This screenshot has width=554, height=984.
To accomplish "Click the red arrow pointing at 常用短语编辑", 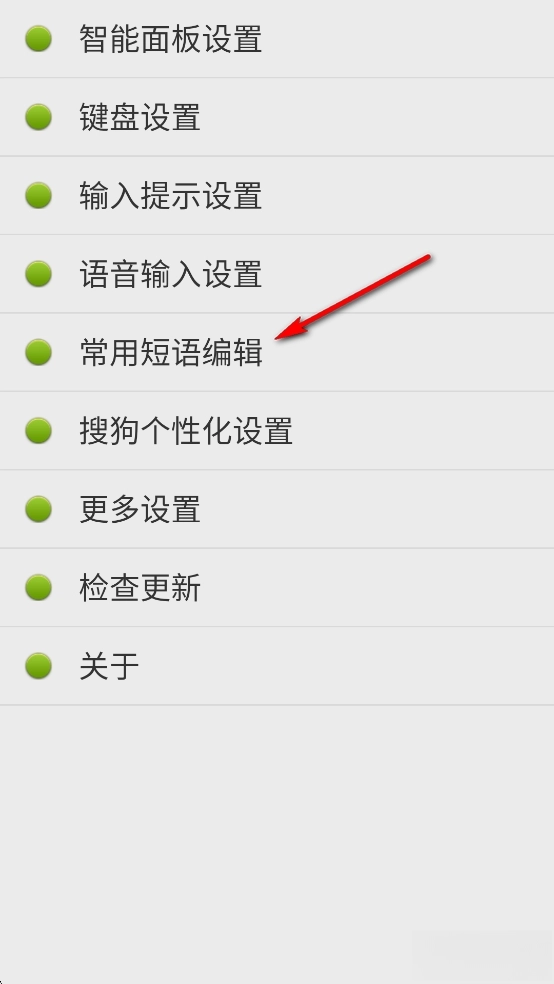I will [x=353, y=297].
